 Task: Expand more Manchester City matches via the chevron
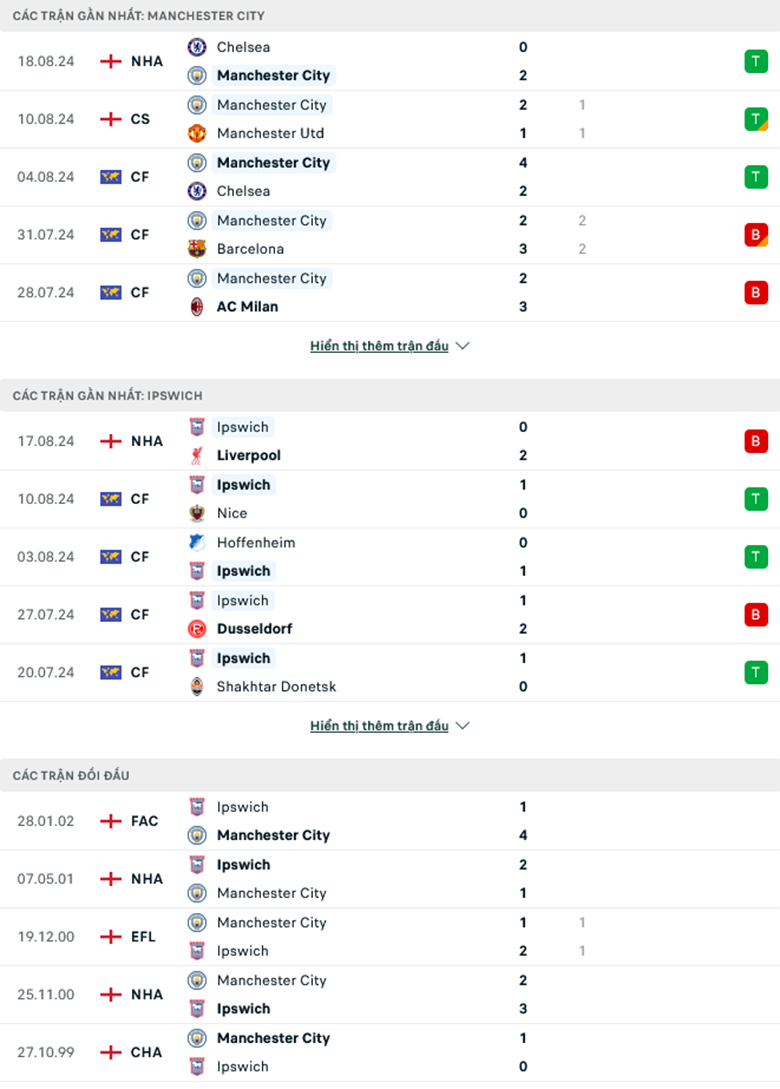(462, 345)
